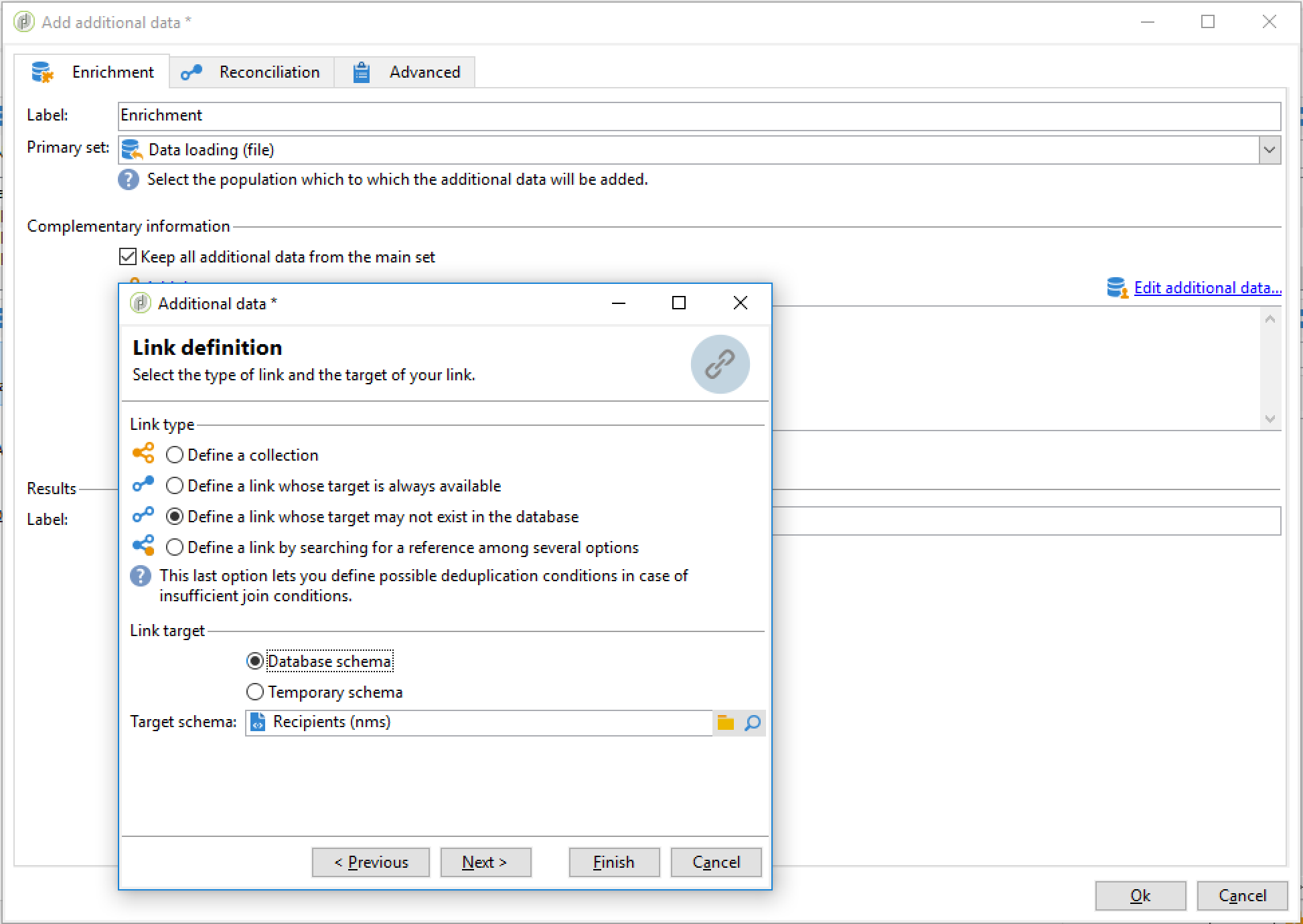This screenshot has height=924, width=1303.
Task: Open the Edit additional data link
Action: click(1207, 288)
